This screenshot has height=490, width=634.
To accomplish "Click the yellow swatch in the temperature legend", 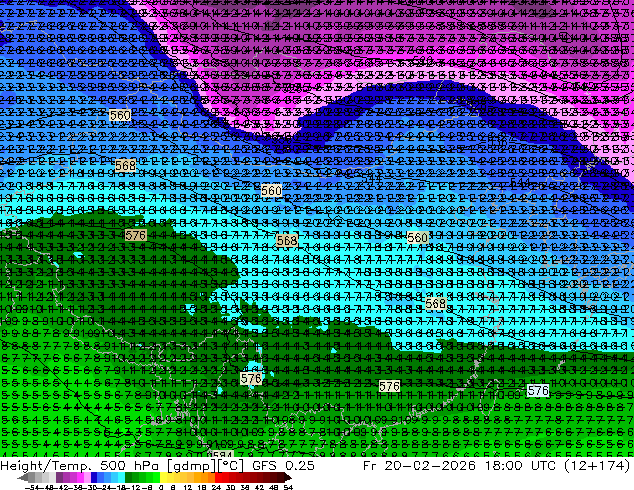I will click(x=163, y=478).
